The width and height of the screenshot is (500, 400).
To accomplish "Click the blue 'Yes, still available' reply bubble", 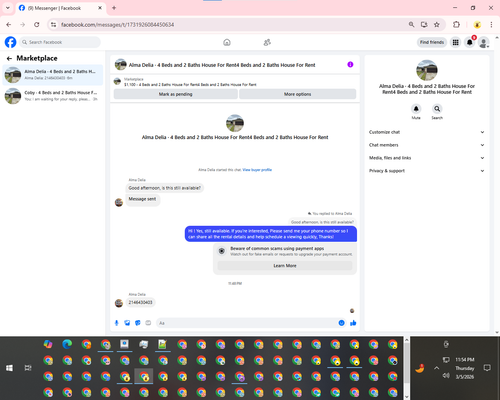I will click(x=271, y=234).
